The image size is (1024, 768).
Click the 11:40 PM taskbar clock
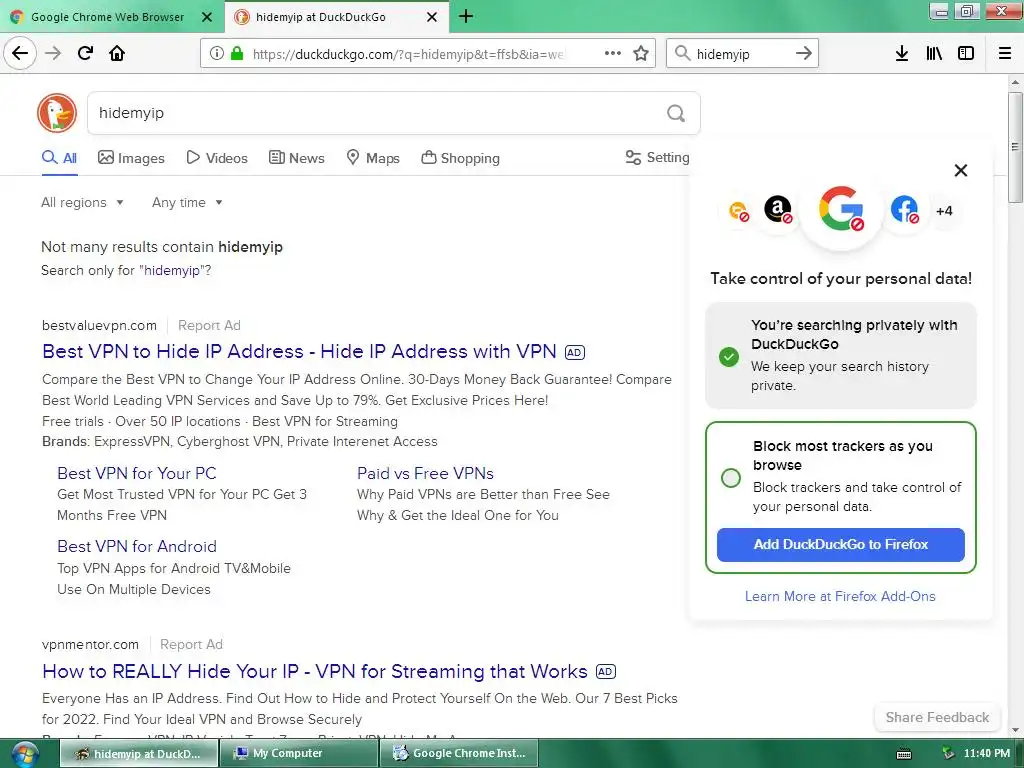coord(987,754)
